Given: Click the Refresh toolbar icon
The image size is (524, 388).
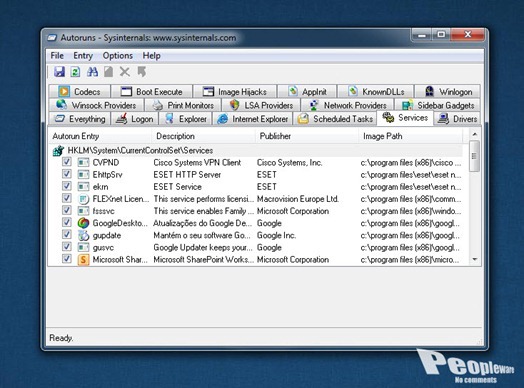Looking at the screenshot, I should coord(76,72).
